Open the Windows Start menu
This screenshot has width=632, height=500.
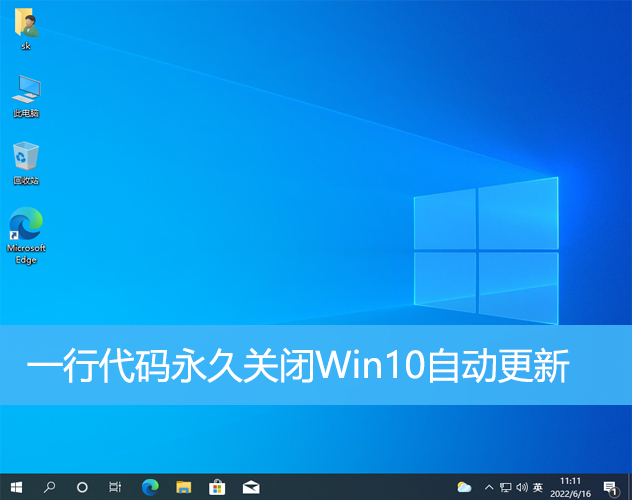coord(16,487)
